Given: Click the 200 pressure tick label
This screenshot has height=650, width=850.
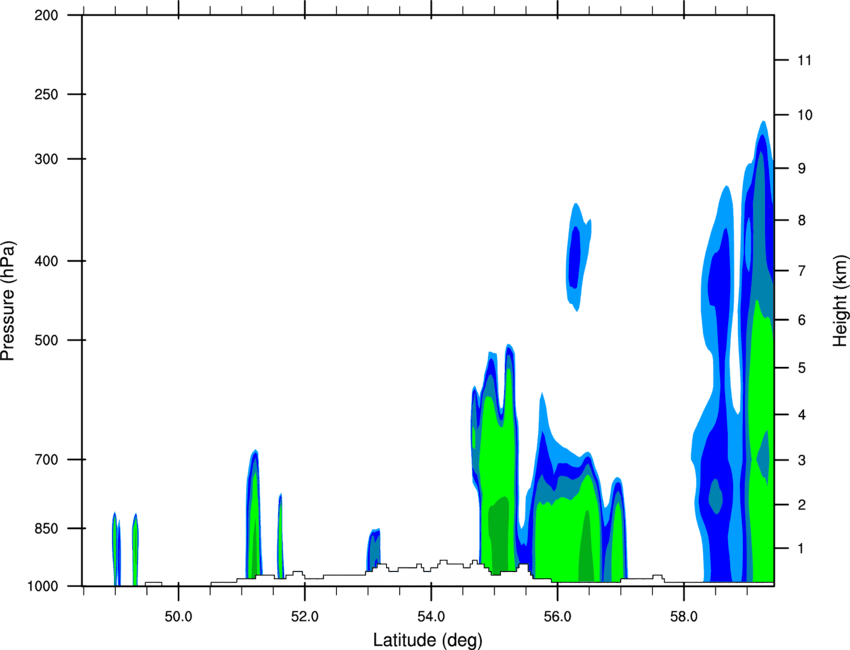Looking at the screenshot, I should click(x=47, y=15).
